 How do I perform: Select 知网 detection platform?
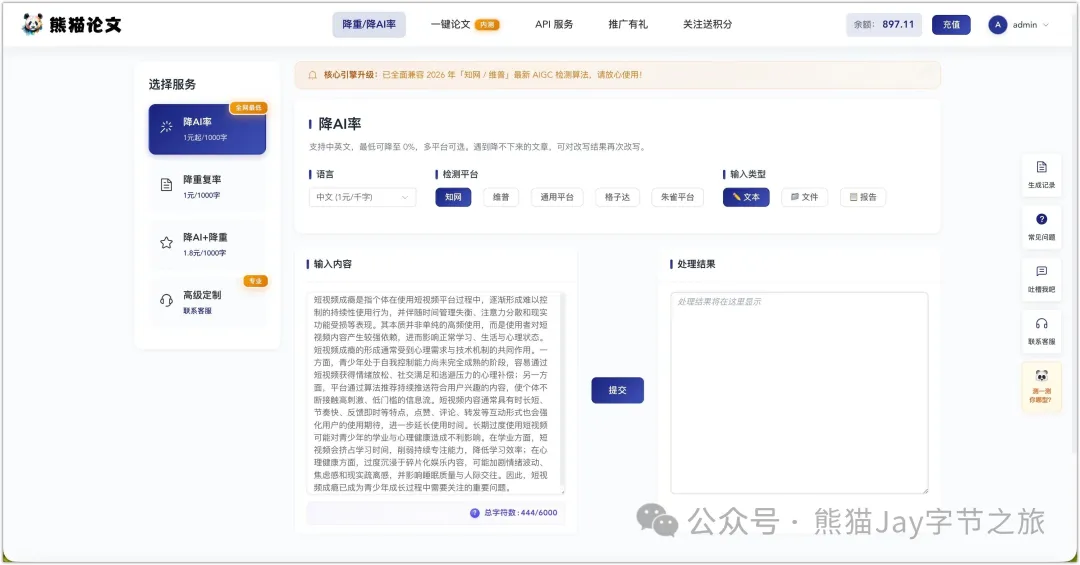453,197
